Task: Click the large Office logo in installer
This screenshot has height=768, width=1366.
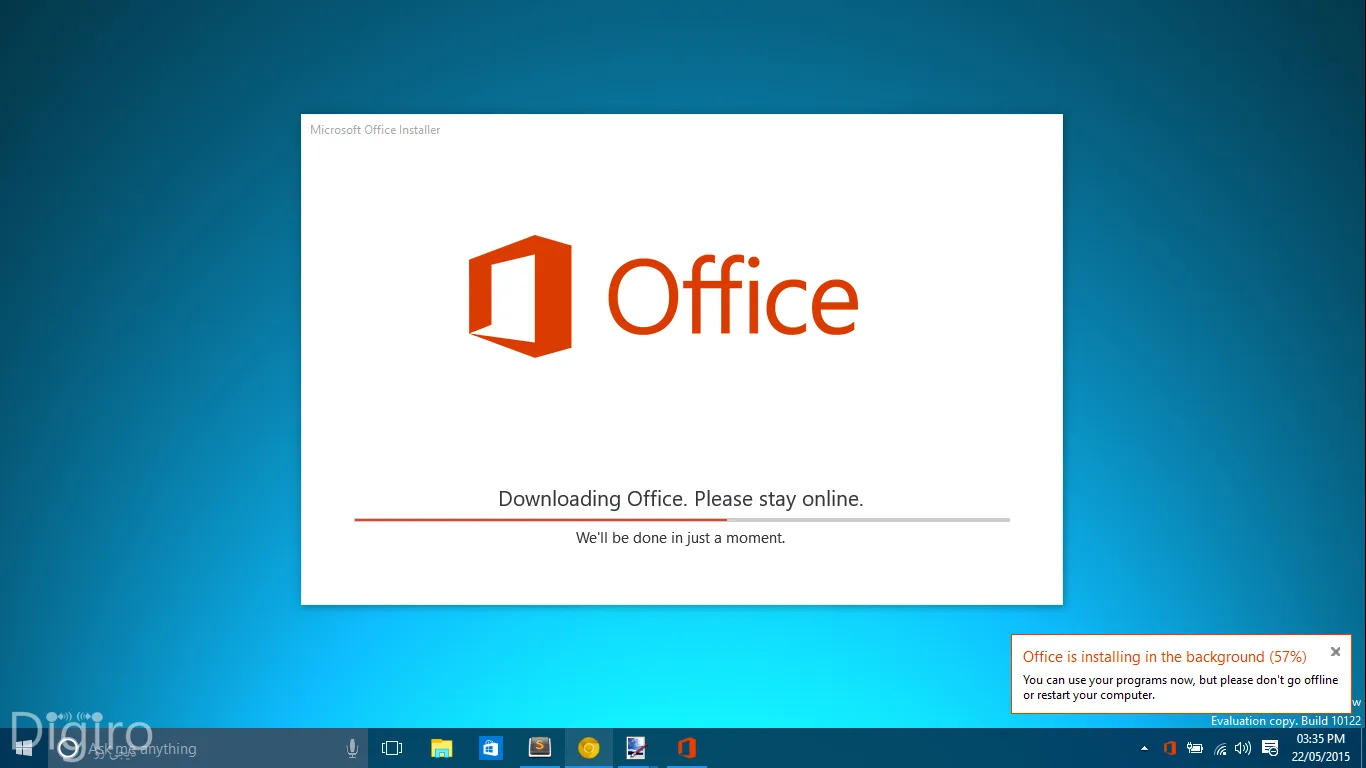Action: 663,296
